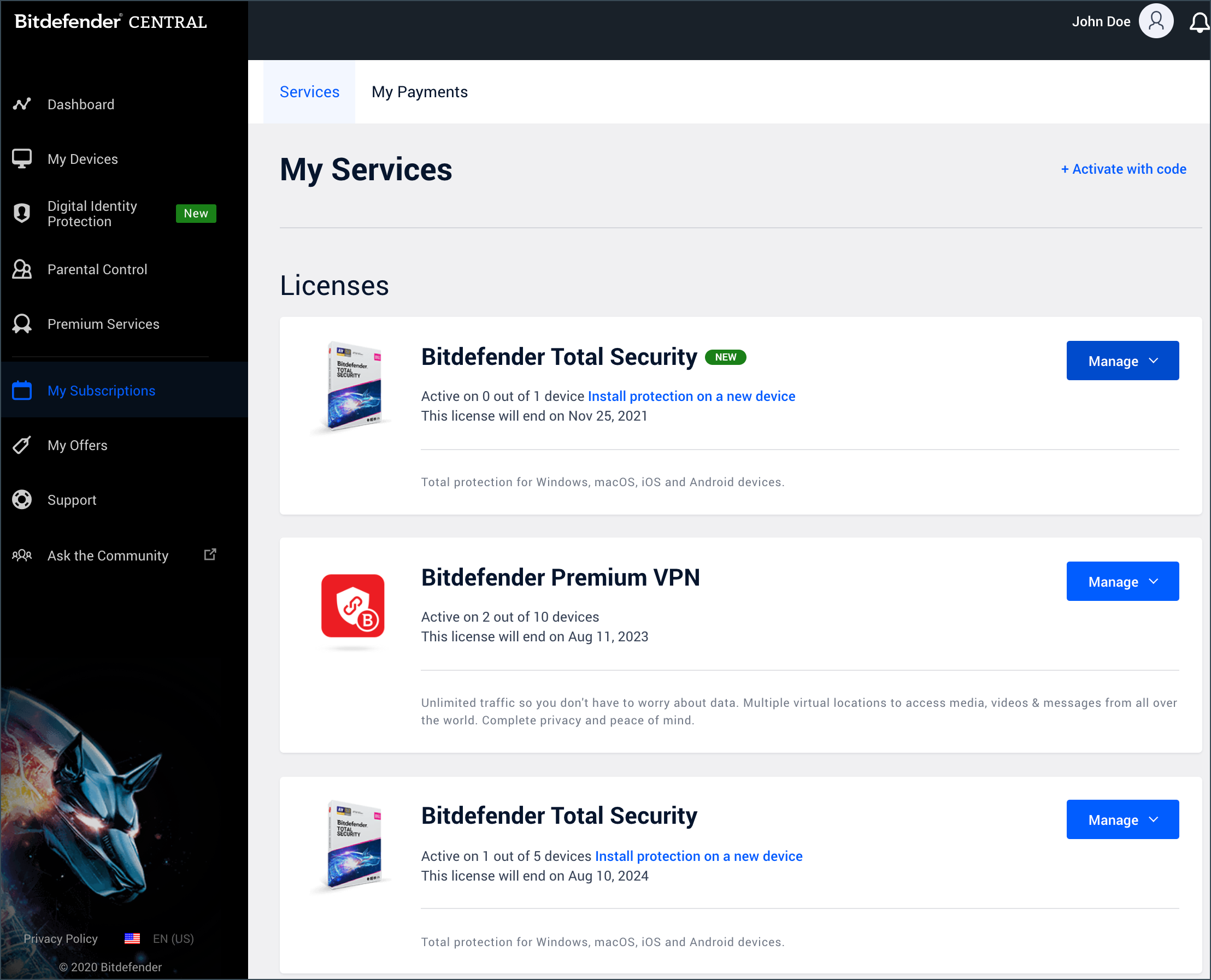Click My Offers sidebar icon
Screen dimensions: 1211x980
point(23,445)
